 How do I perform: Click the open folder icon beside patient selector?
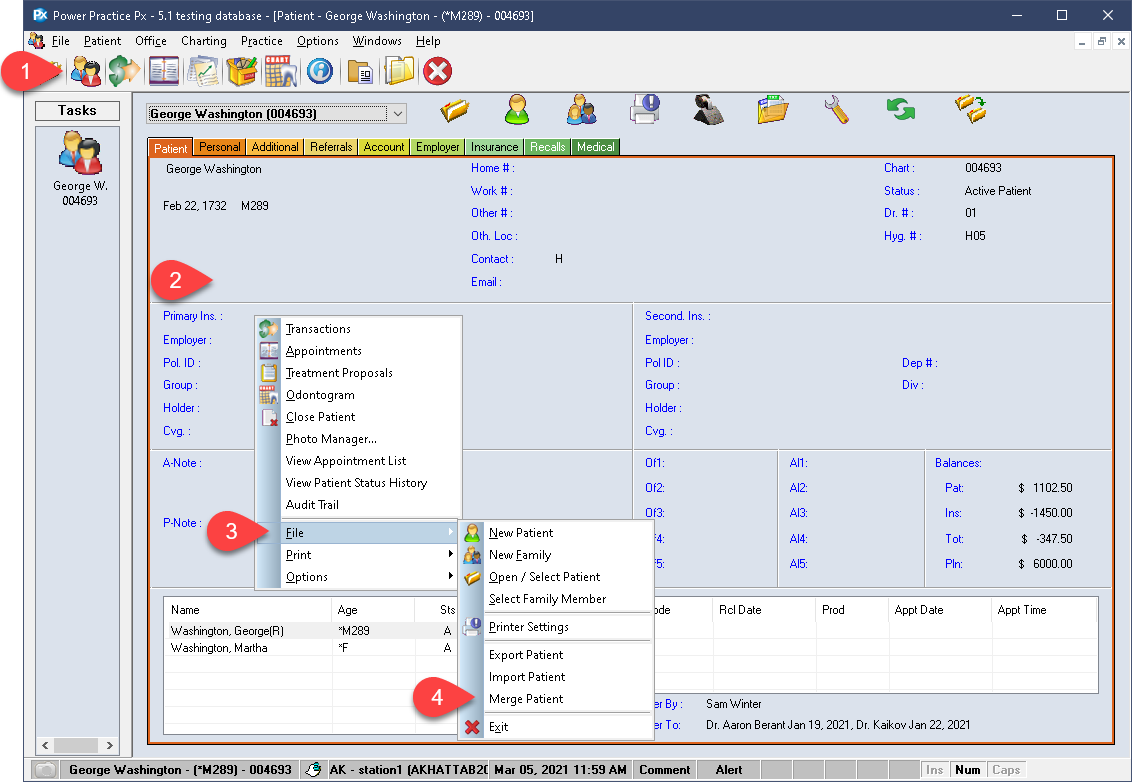click(x=455, y=110)
